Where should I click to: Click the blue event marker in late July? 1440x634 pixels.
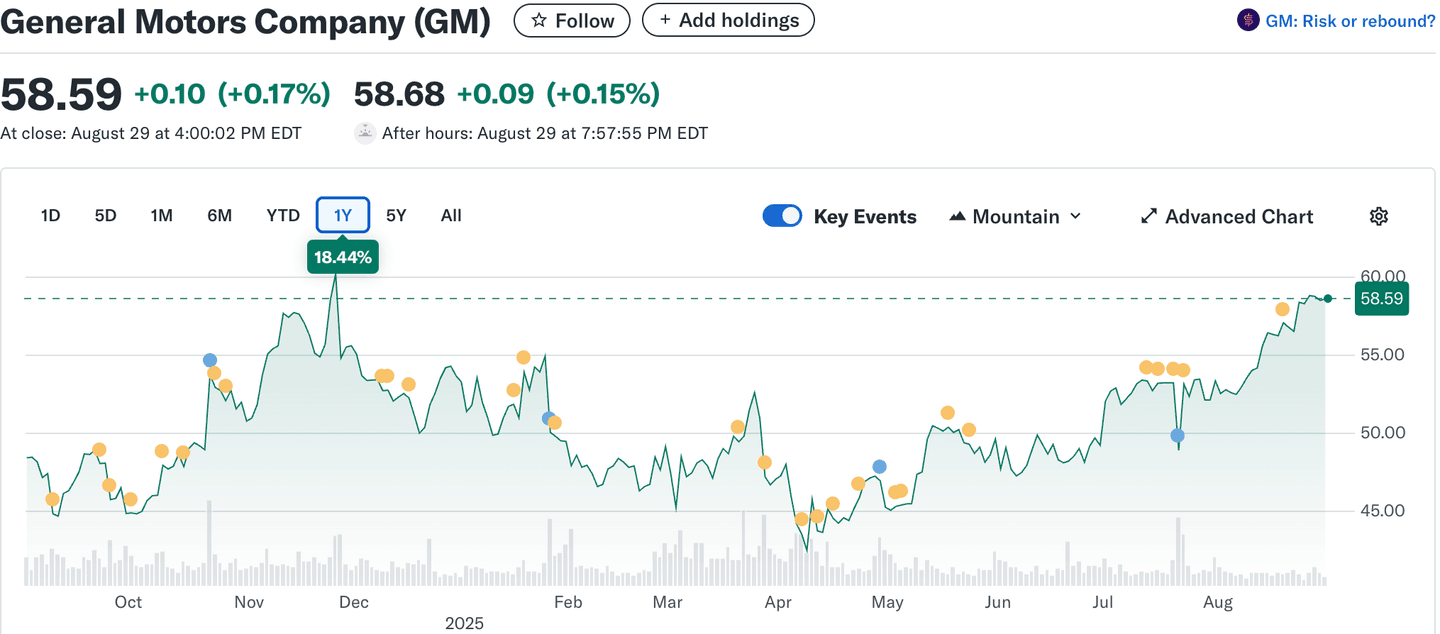coord(1178,435)
